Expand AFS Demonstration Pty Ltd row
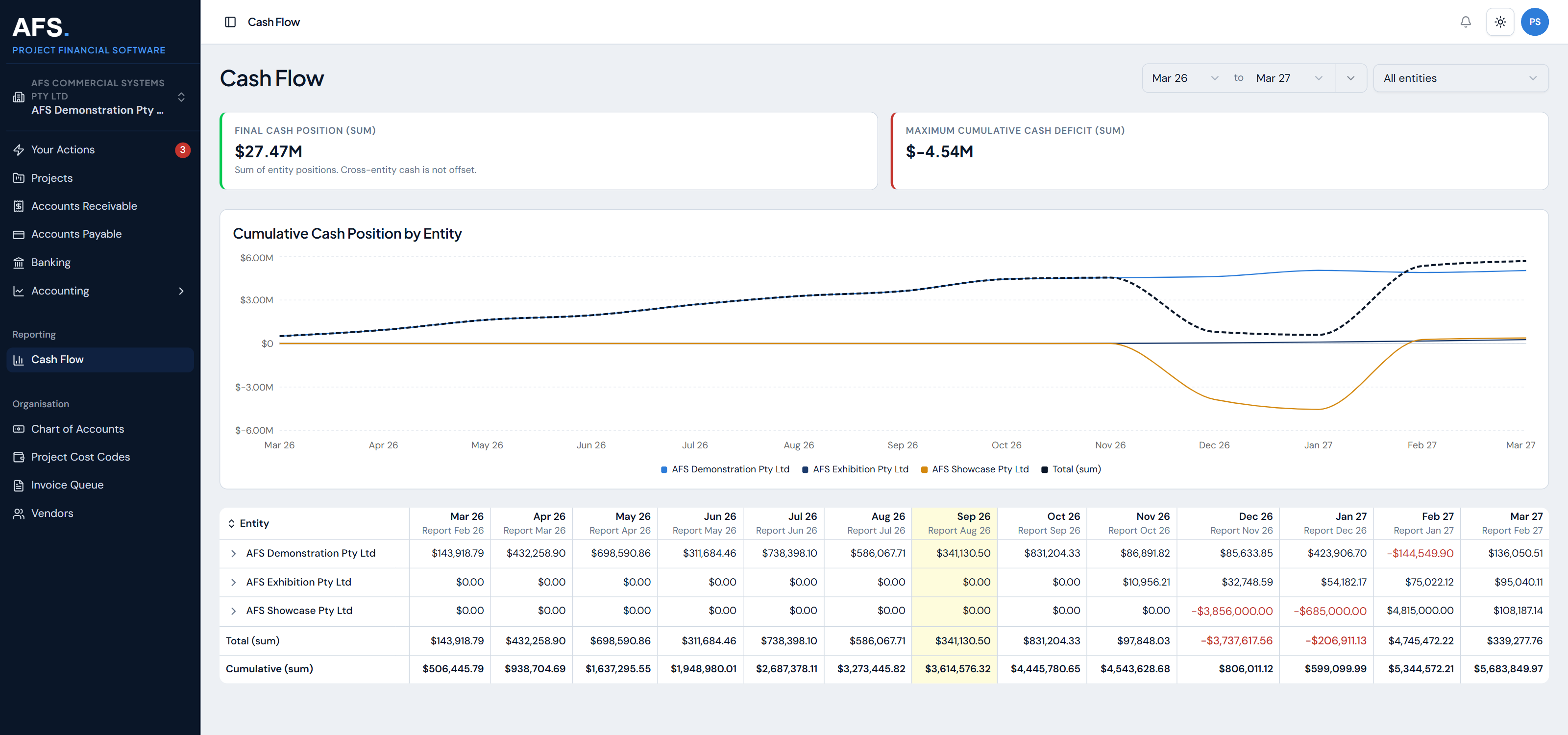Screen dimensions: 1568x735 (x=233, y=554)
